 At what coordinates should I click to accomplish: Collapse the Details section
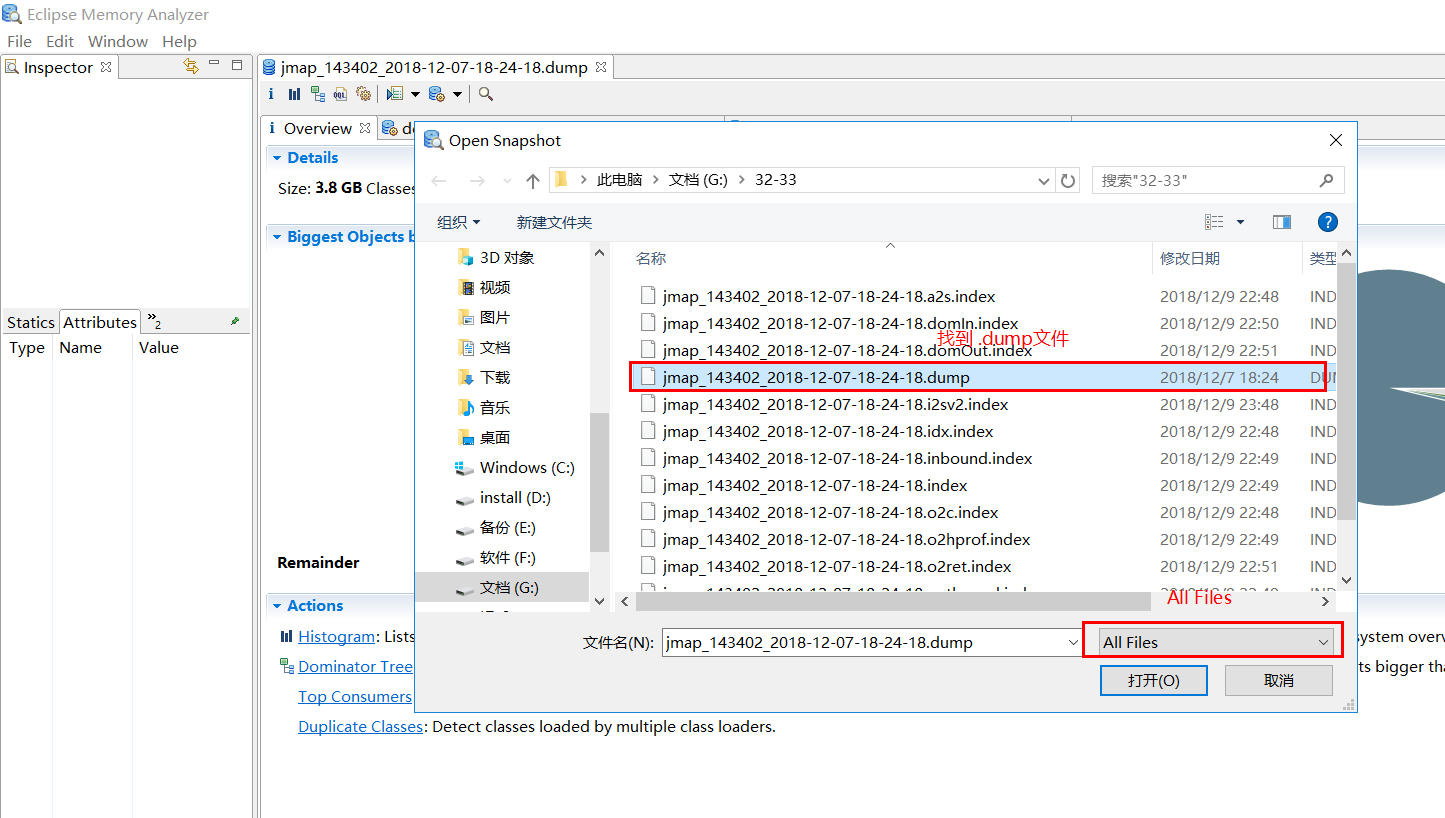pos(276,157)
